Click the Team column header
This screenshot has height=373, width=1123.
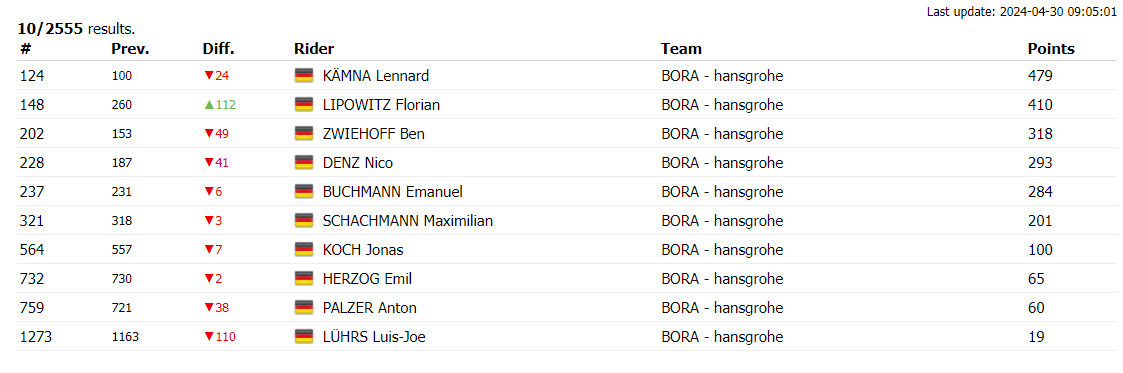[681, 49]
